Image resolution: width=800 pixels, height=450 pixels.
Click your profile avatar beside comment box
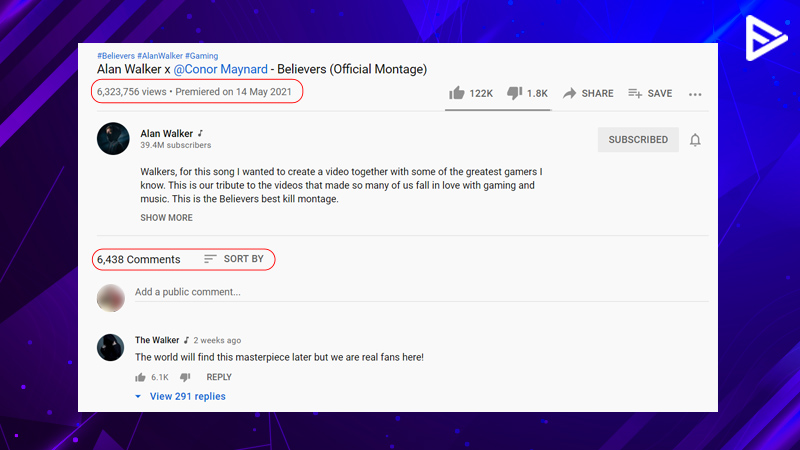[x=111, y=298]
